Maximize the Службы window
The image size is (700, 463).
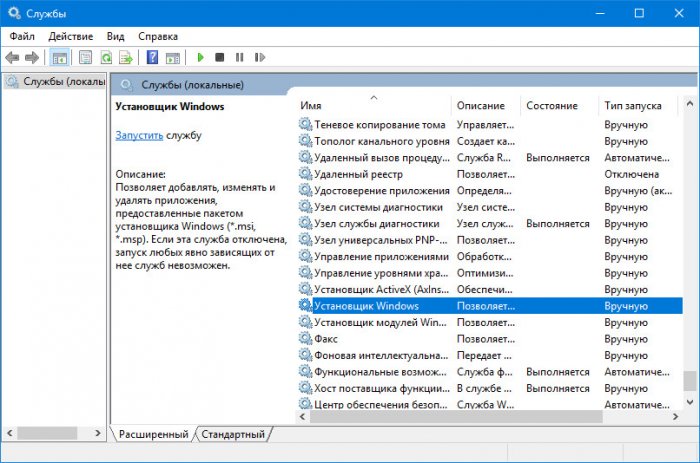click(x=639, y=13)
